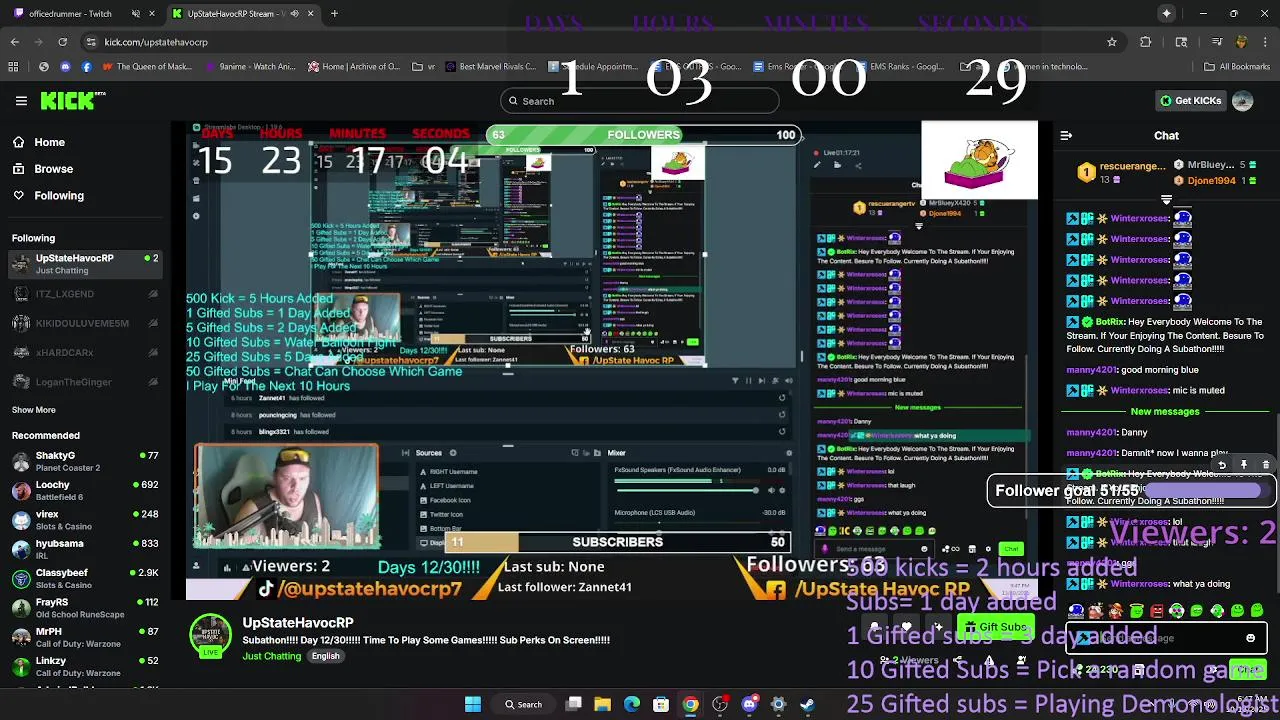Mute audio on UpStateHavocRP tab
This screenshot has width=1280, height=720.
click(x=294, y=14)
